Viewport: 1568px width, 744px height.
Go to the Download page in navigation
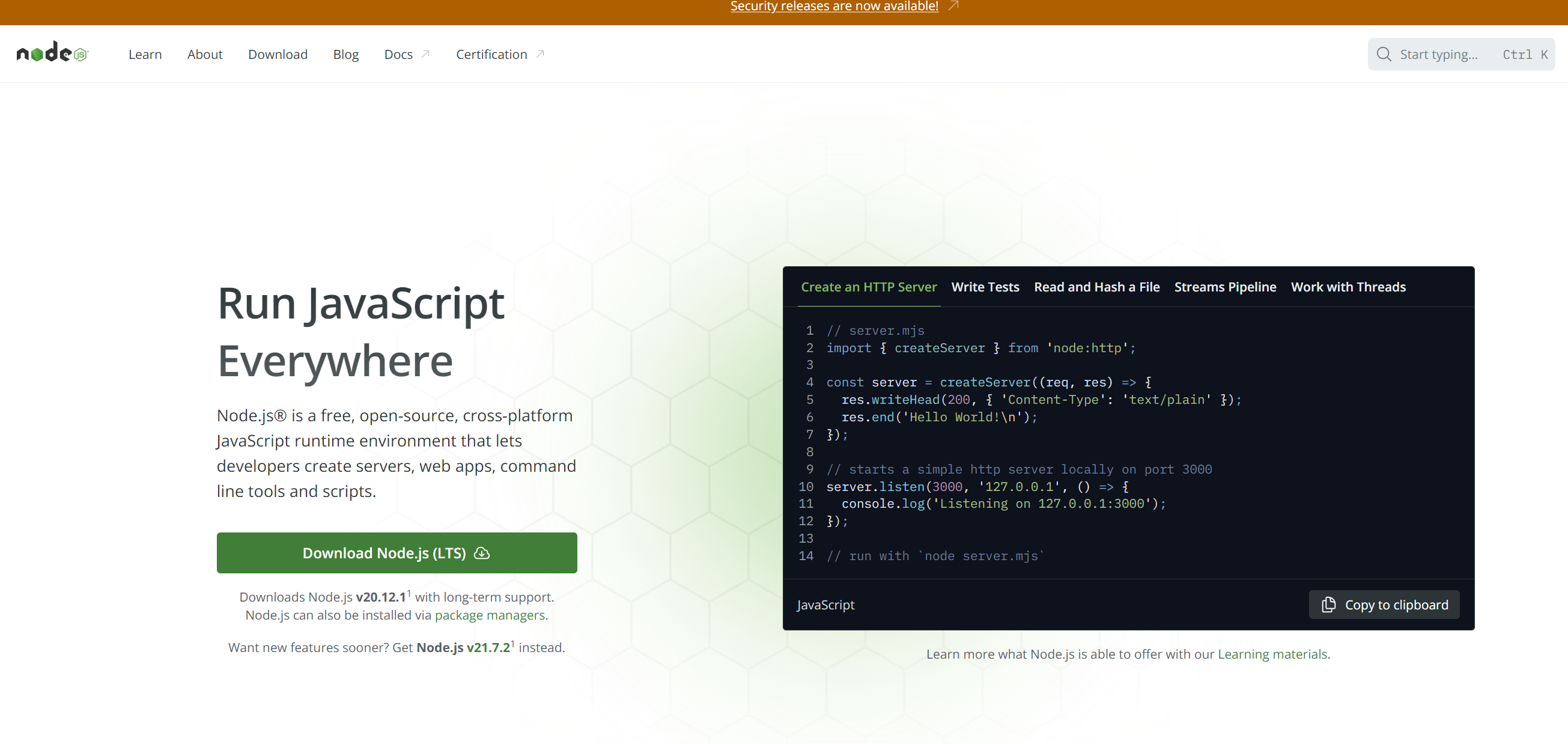click(278, 54)
